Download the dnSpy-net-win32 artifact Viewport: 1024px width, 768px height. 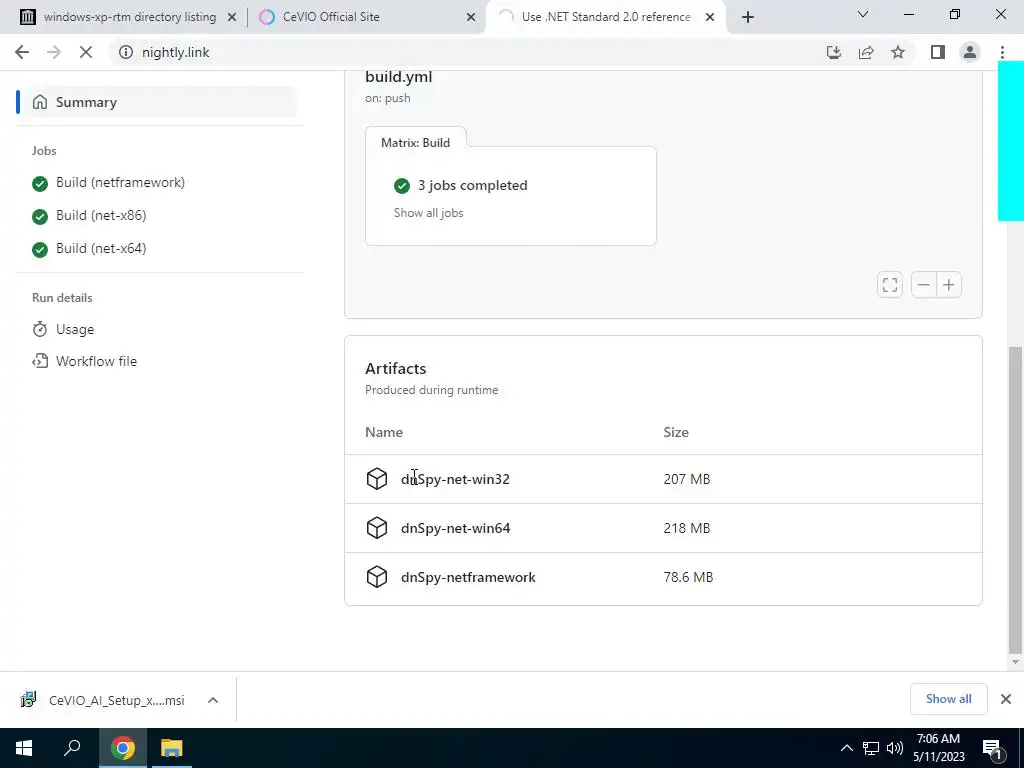[x=455, y=479]
